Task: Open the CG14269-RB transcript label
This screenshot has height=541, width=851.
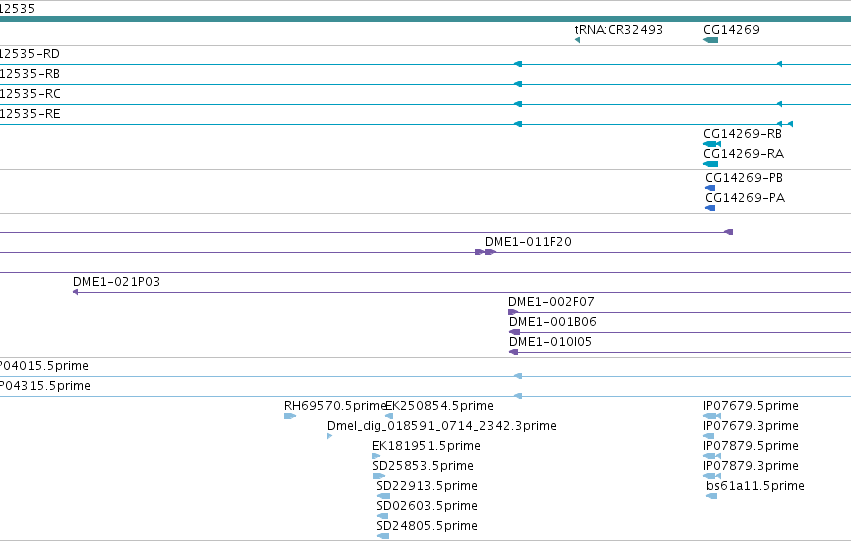Action: click(x=742, y=134)
